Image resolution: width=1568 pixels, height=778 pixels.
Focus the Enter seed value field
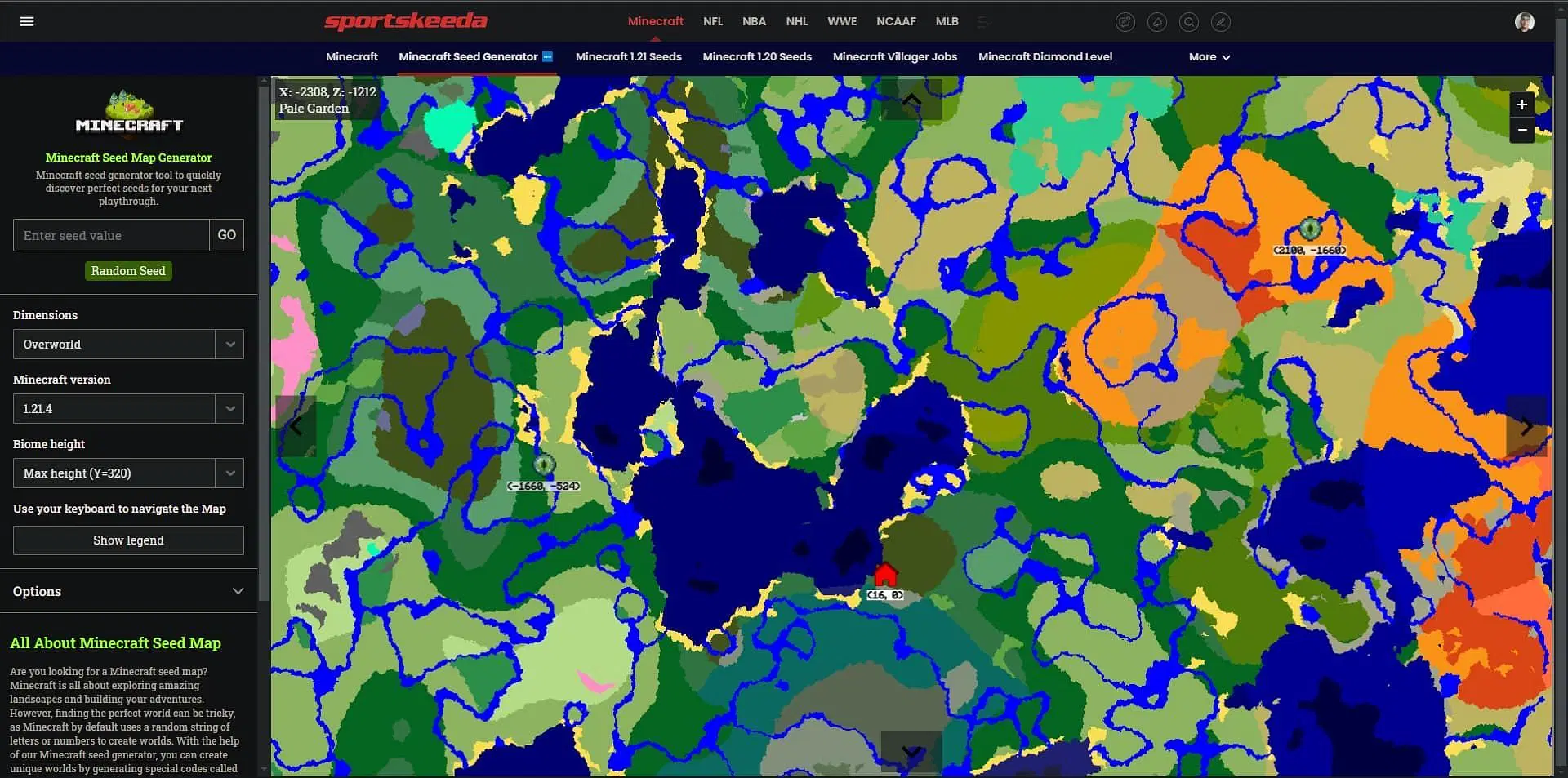111,235
